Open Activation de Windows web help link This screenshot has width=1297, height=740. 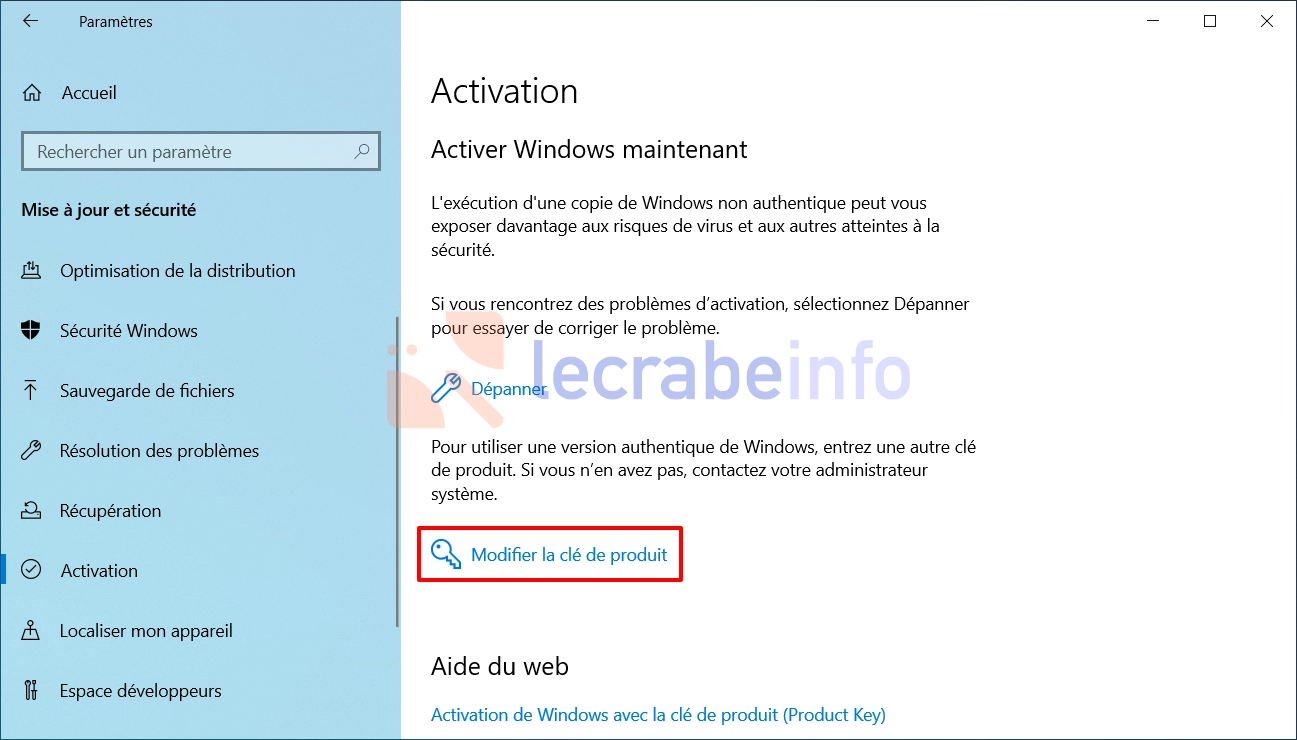[658, 715]
